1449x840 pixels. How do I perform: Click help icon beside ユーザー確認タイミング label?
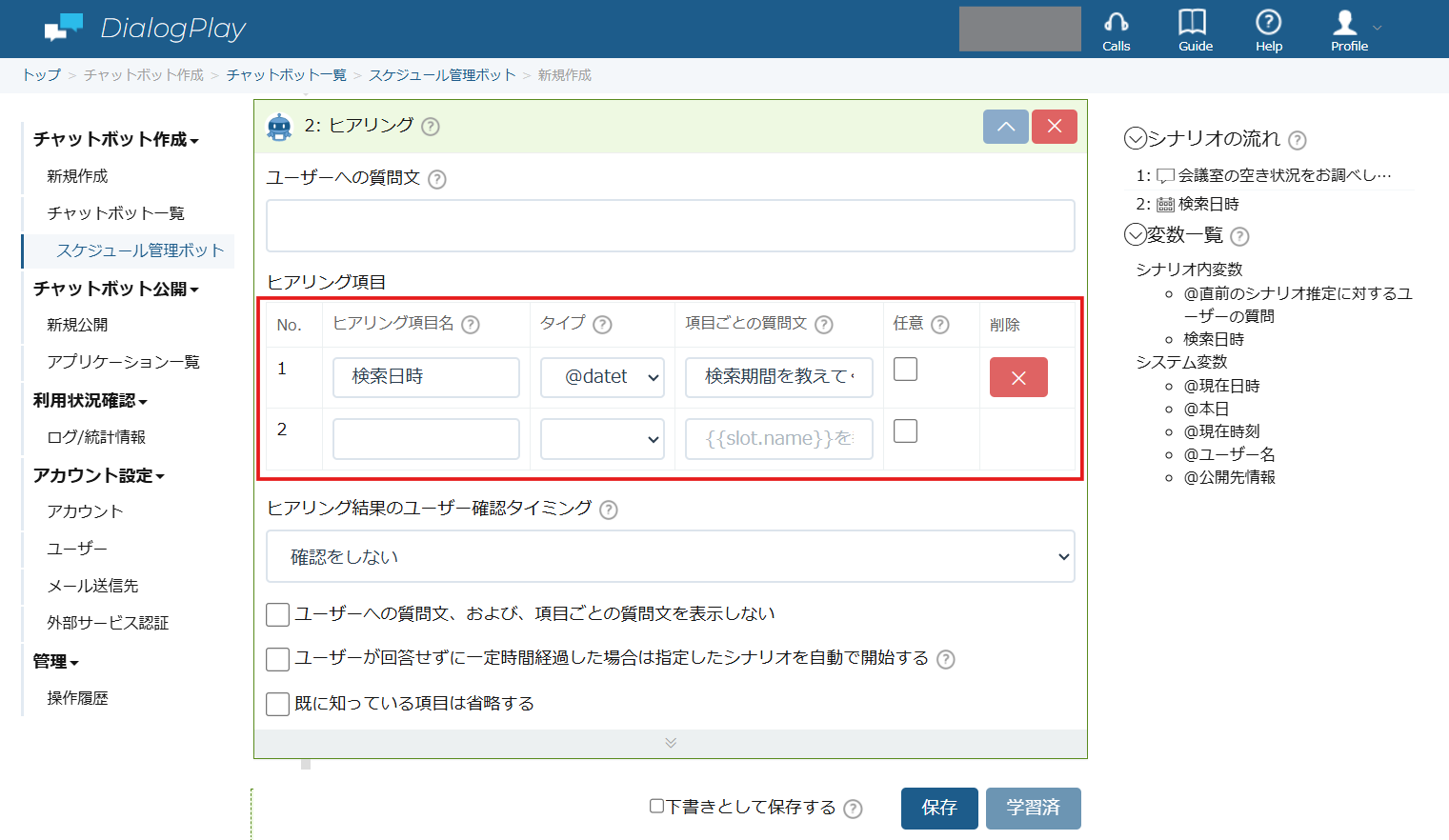click(x=609, y=510)
